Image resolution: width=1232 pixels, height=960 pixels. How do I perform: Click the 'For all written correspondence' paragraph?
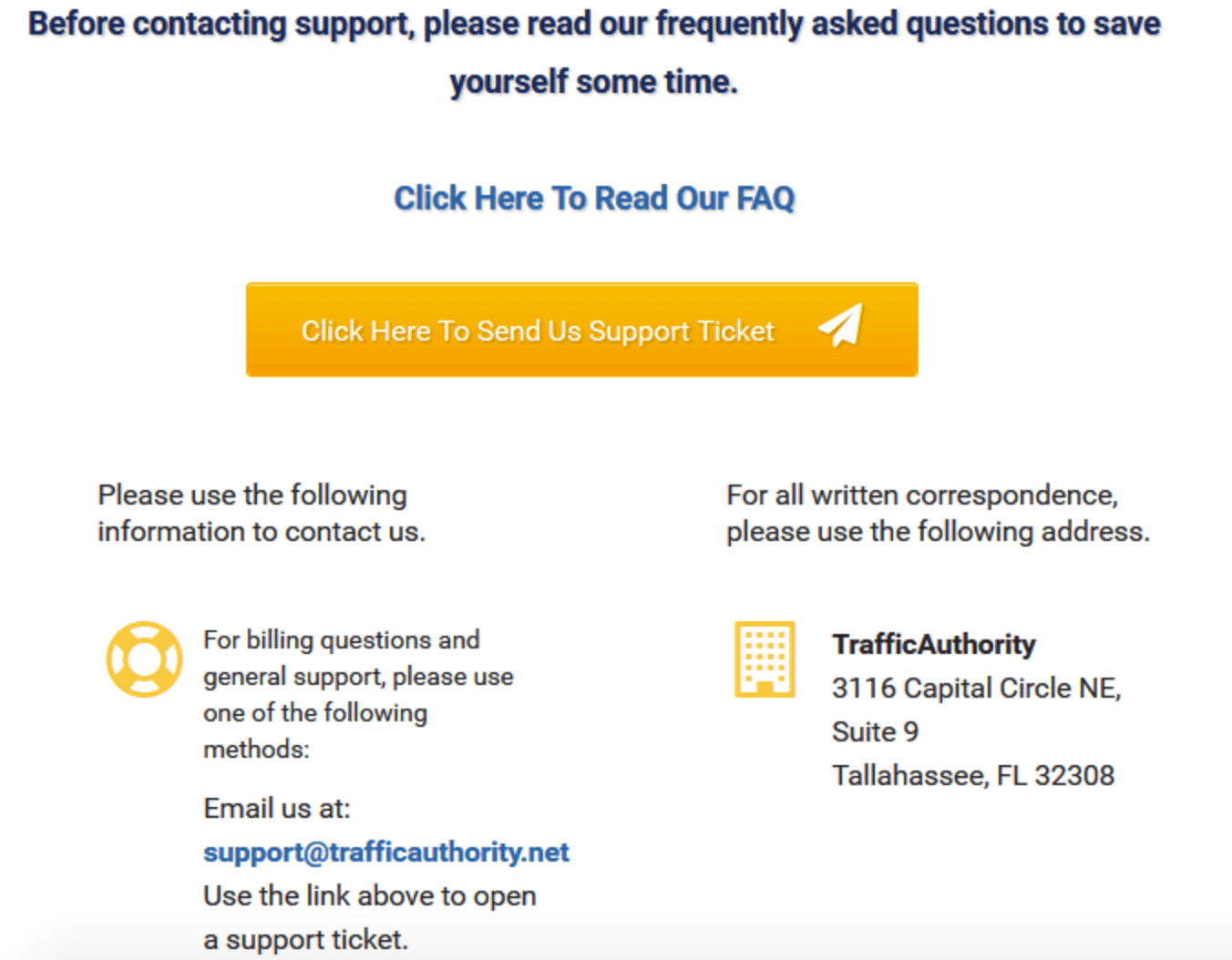point(938,513)
